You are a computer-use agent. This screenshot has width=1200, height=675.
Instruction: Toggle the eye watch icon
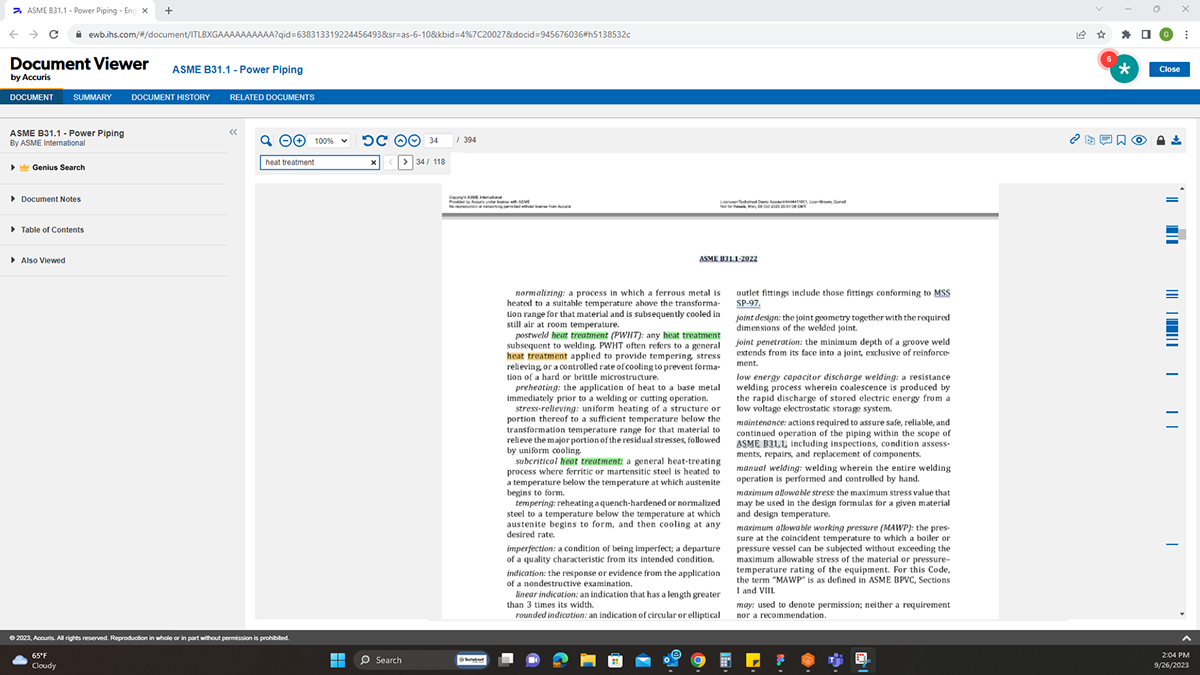coord(1139,140)
